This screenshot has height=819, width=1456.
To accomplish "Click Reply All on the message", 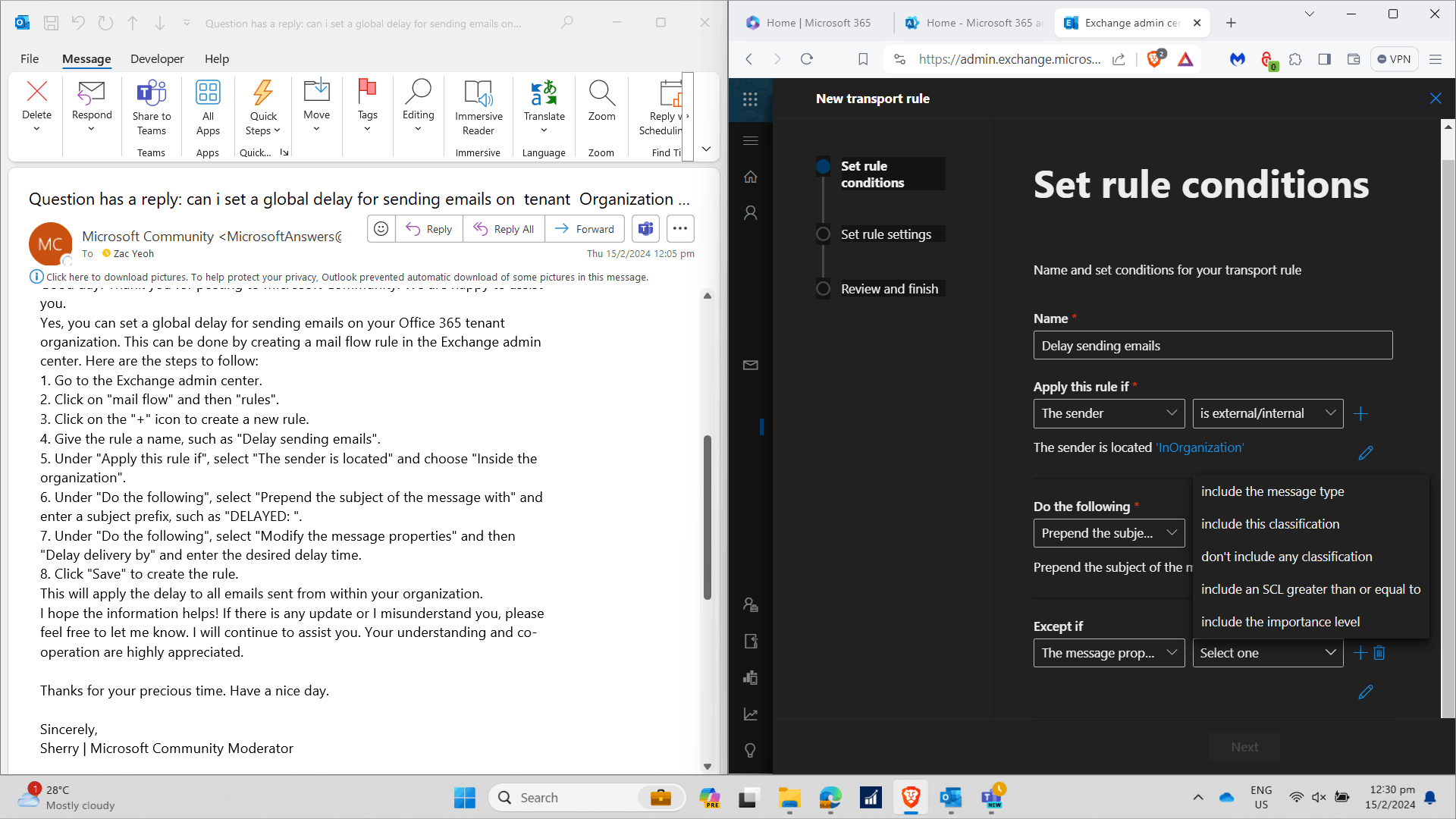I will click(504, 228).
